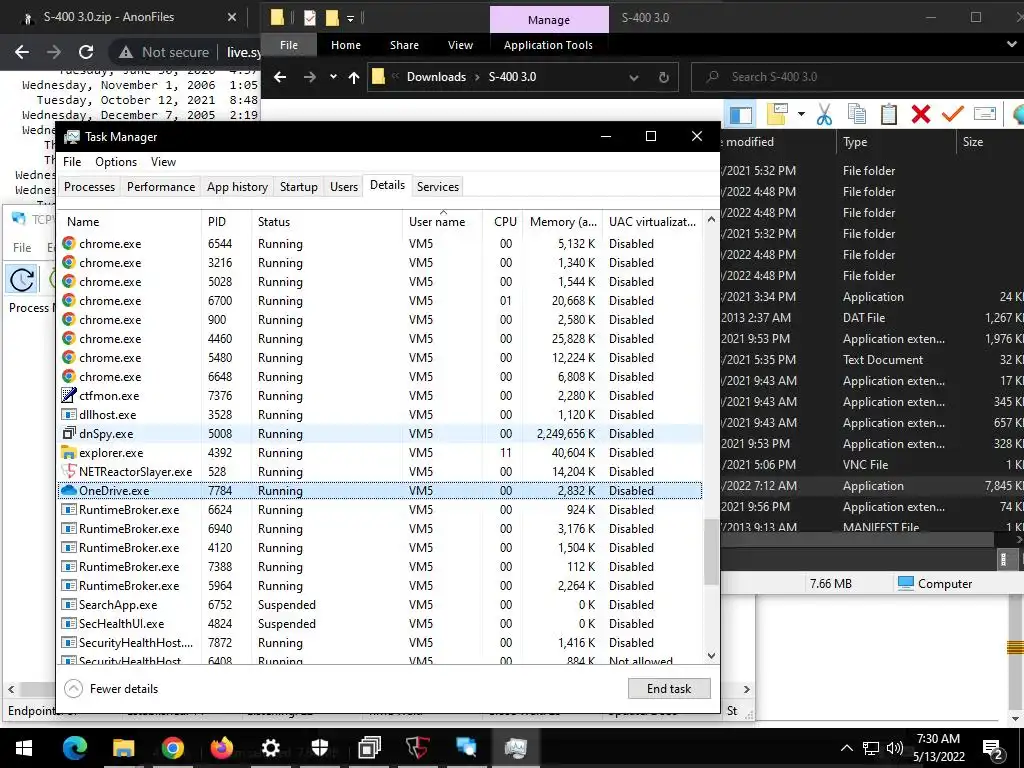Open the Task Manager File menu

[x=72, y=162]
